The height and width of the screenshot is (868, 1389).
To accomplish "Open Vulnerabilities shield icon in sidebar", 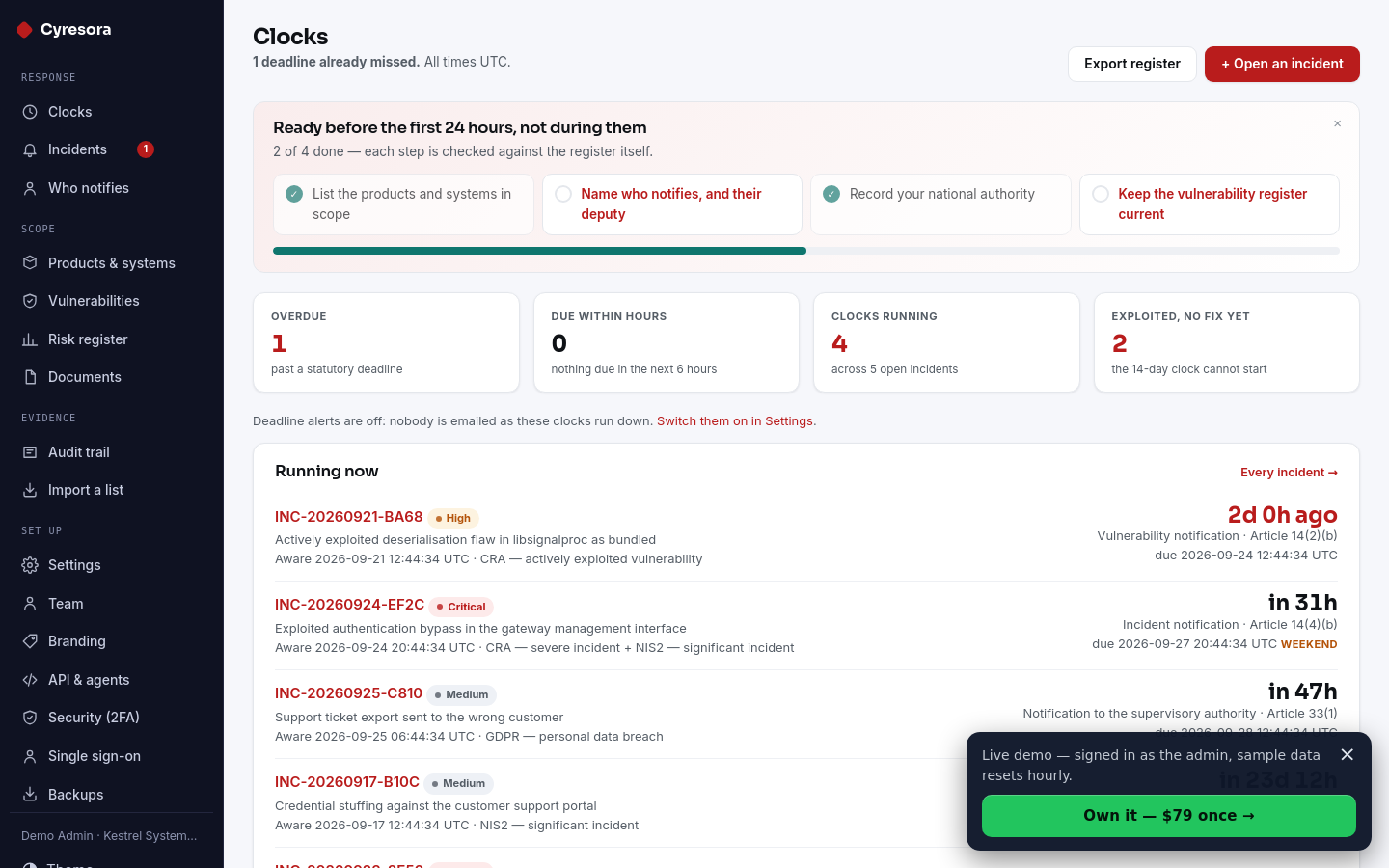I will [30, 301].
